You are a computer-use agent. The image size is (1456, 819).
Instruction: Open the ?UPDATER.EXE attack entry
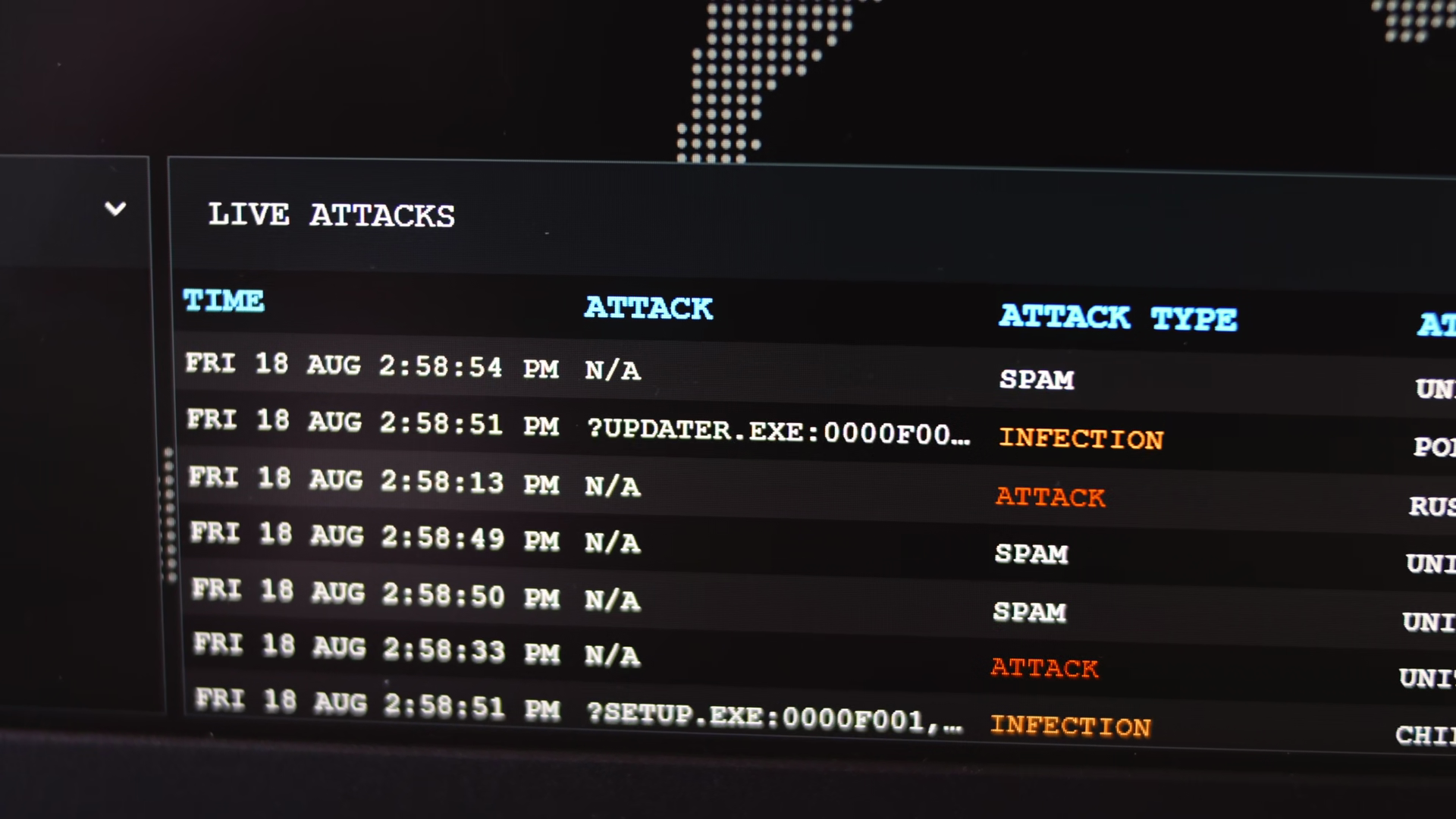point(778,431)
